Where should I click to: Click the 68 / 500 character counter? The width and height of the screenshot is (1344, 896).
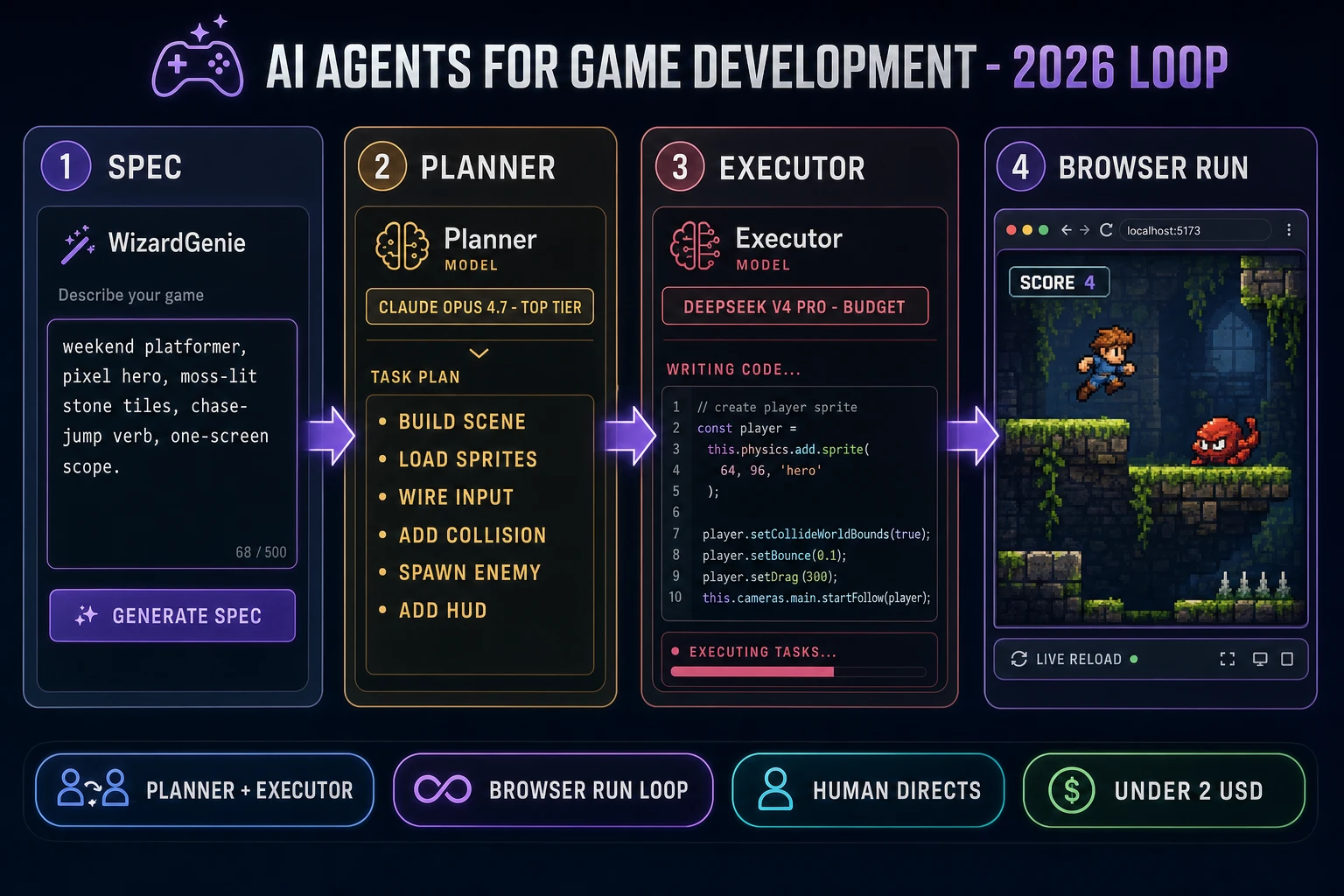pyautogui.click(x=261, y=552)
